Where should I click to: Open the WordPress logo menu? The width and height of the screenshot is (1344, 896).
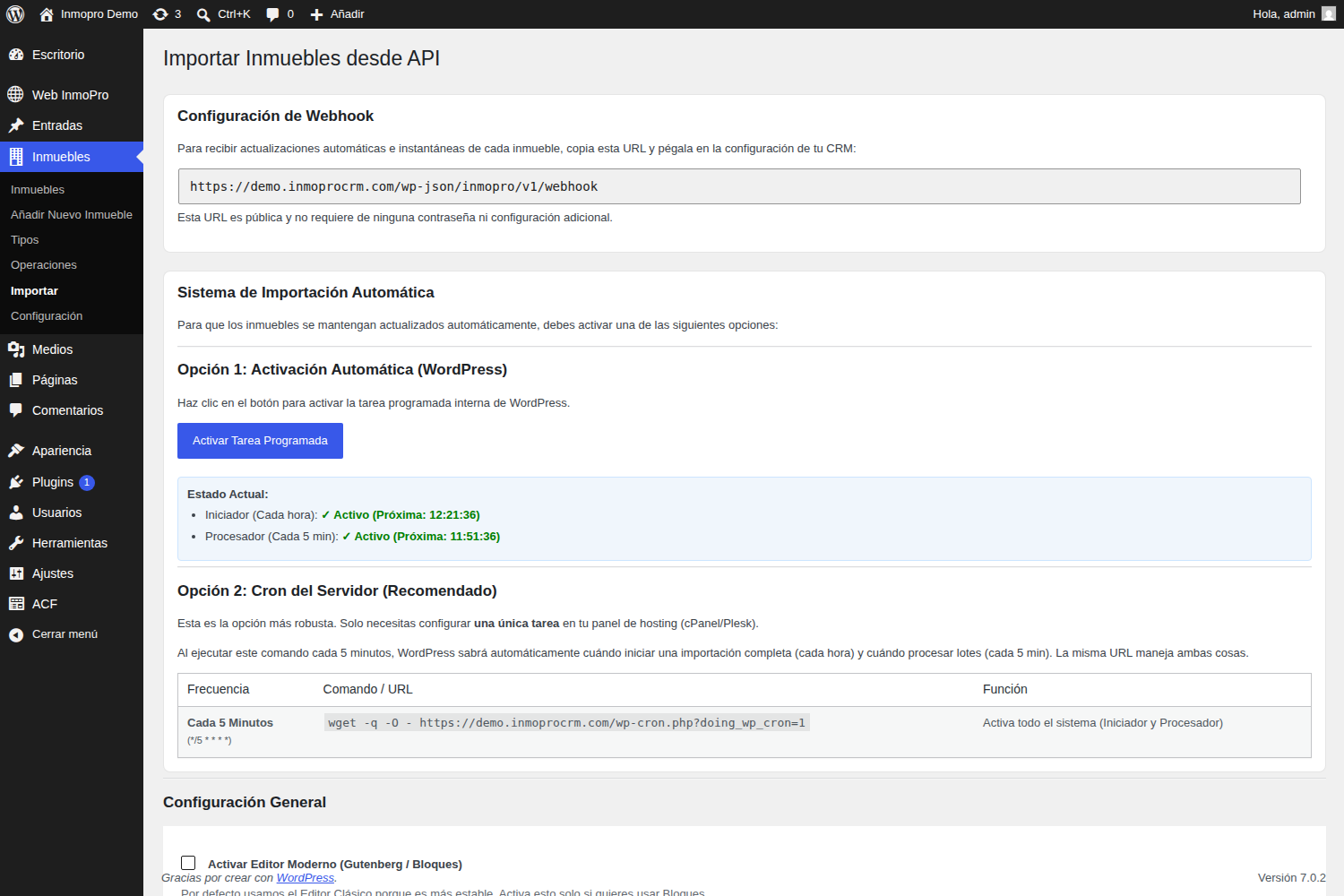(15, 14)
